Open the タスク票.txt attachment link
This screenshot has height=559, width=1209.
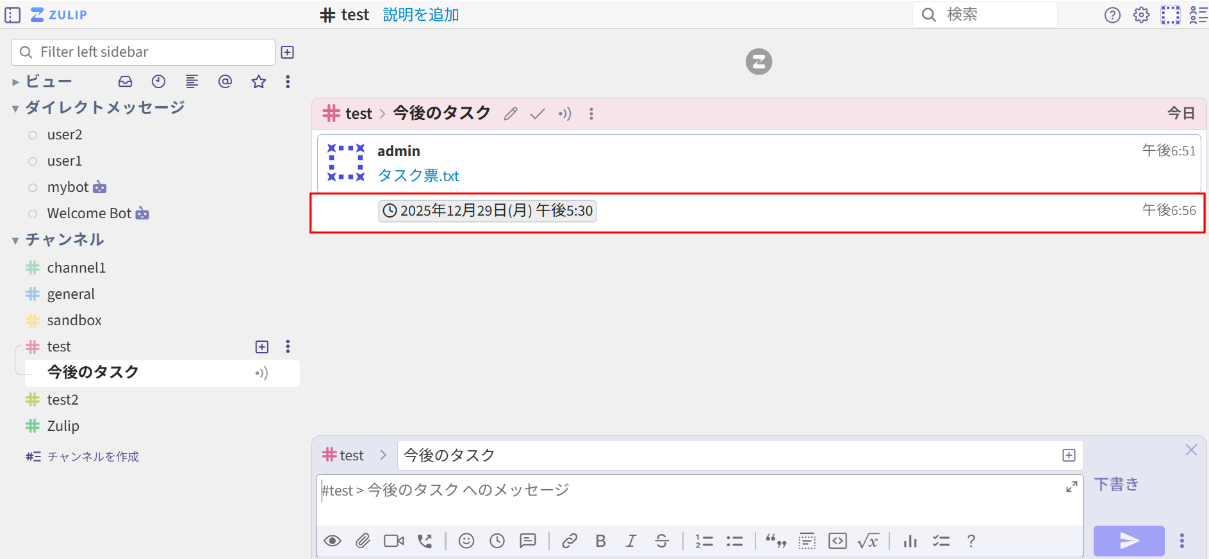(x=418, y=176)
